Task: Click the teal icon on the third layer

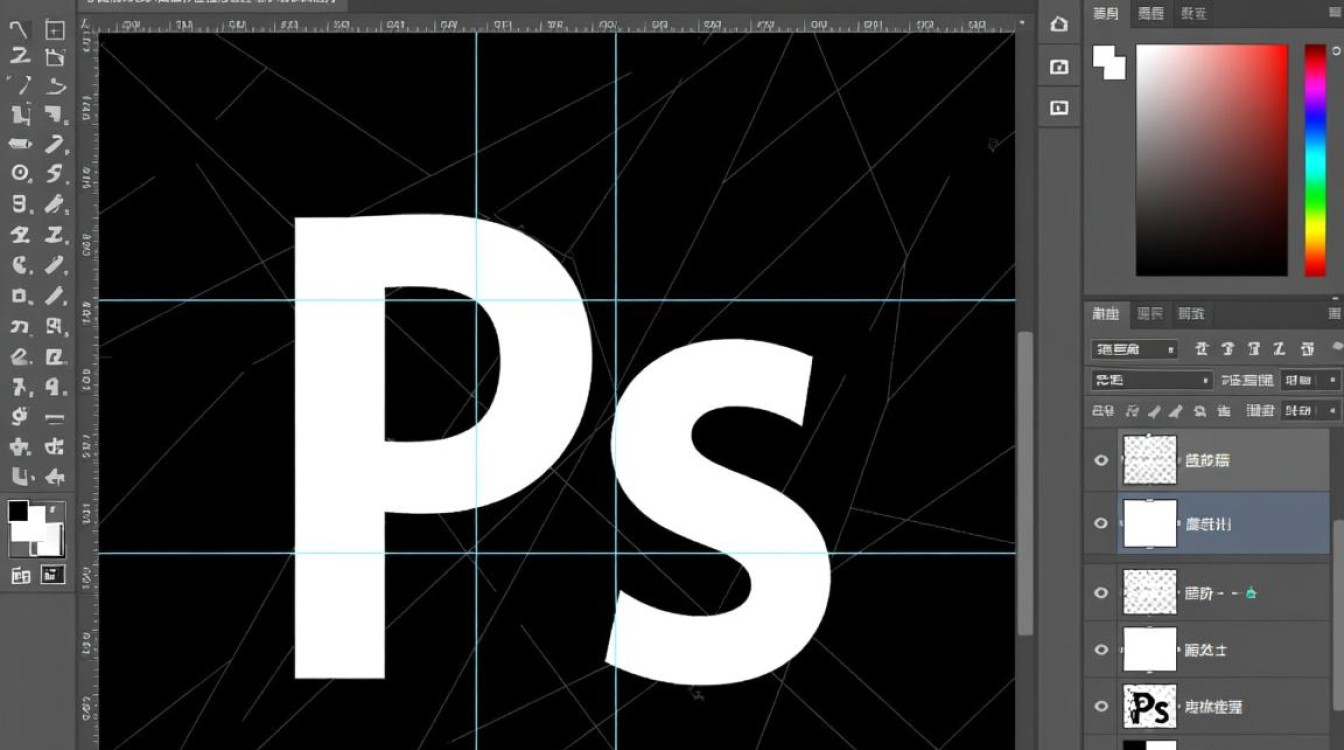Action: point(1250,593)
